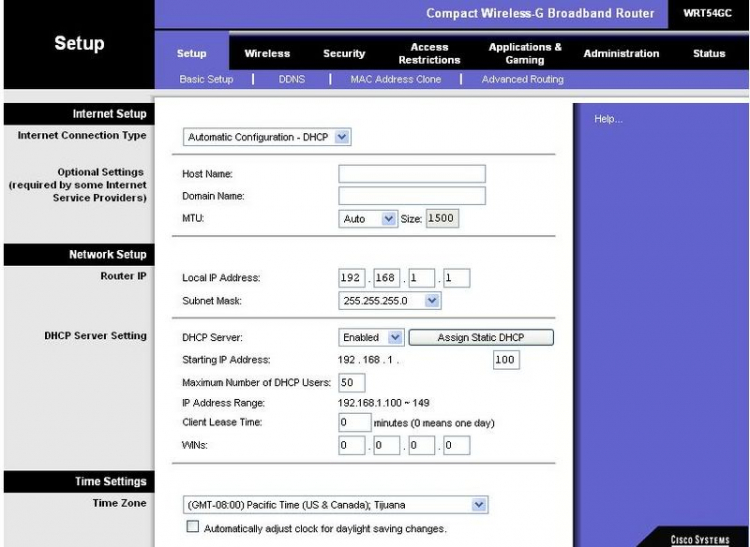750x547 pixels.
Task: Click the Client Lease Time field
Action: pyautogui.click(x=354, y=423)
